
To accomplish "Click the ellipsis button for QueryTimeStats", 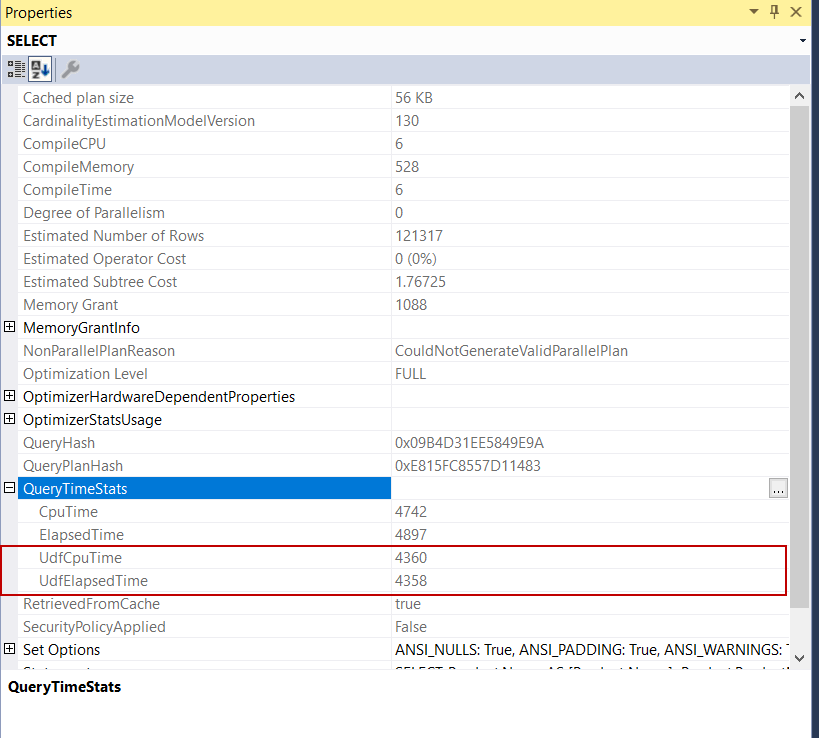I will pos(778,489).
